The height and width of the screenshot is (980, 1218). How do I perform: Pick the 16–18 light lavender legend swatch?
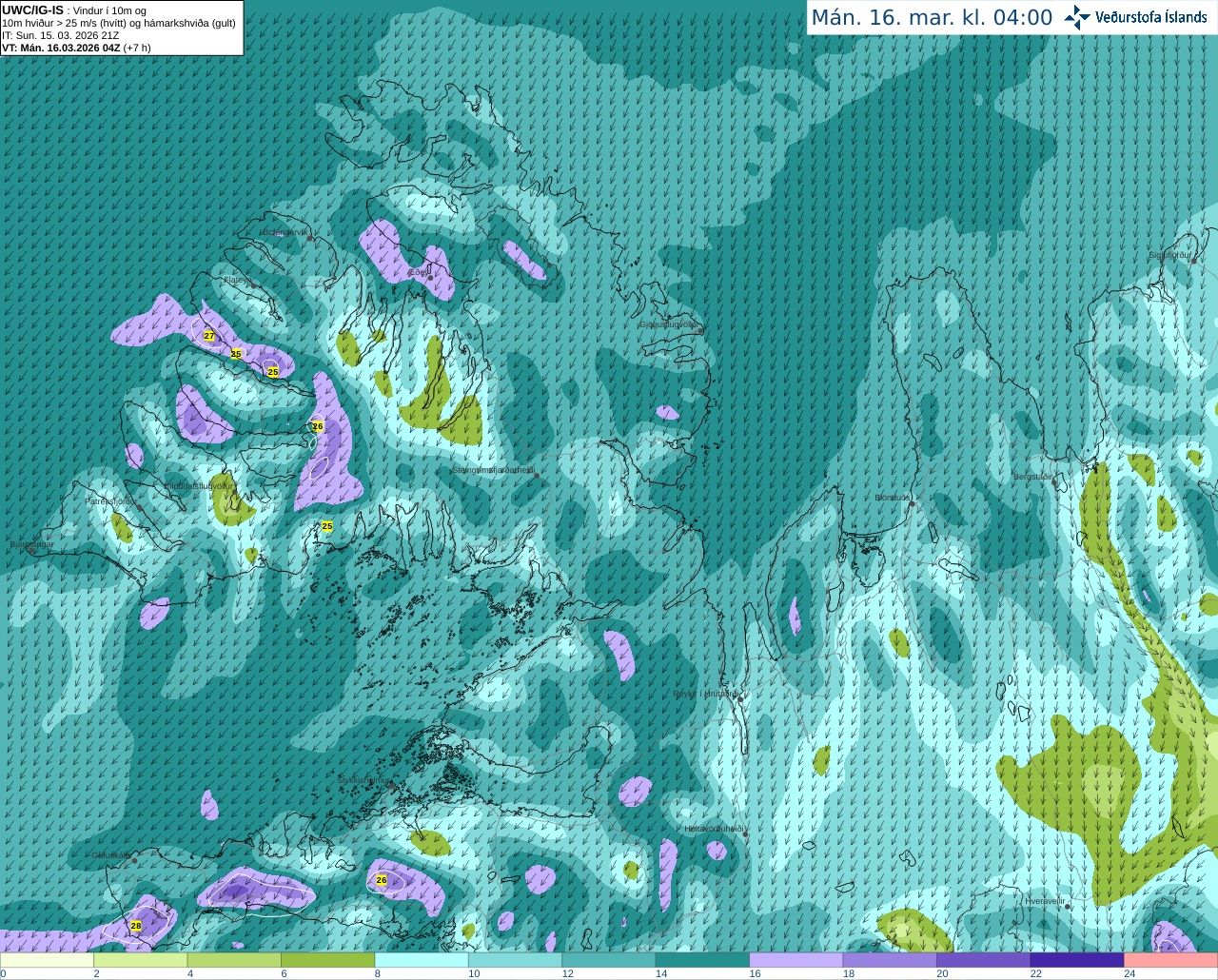(796, 960)
